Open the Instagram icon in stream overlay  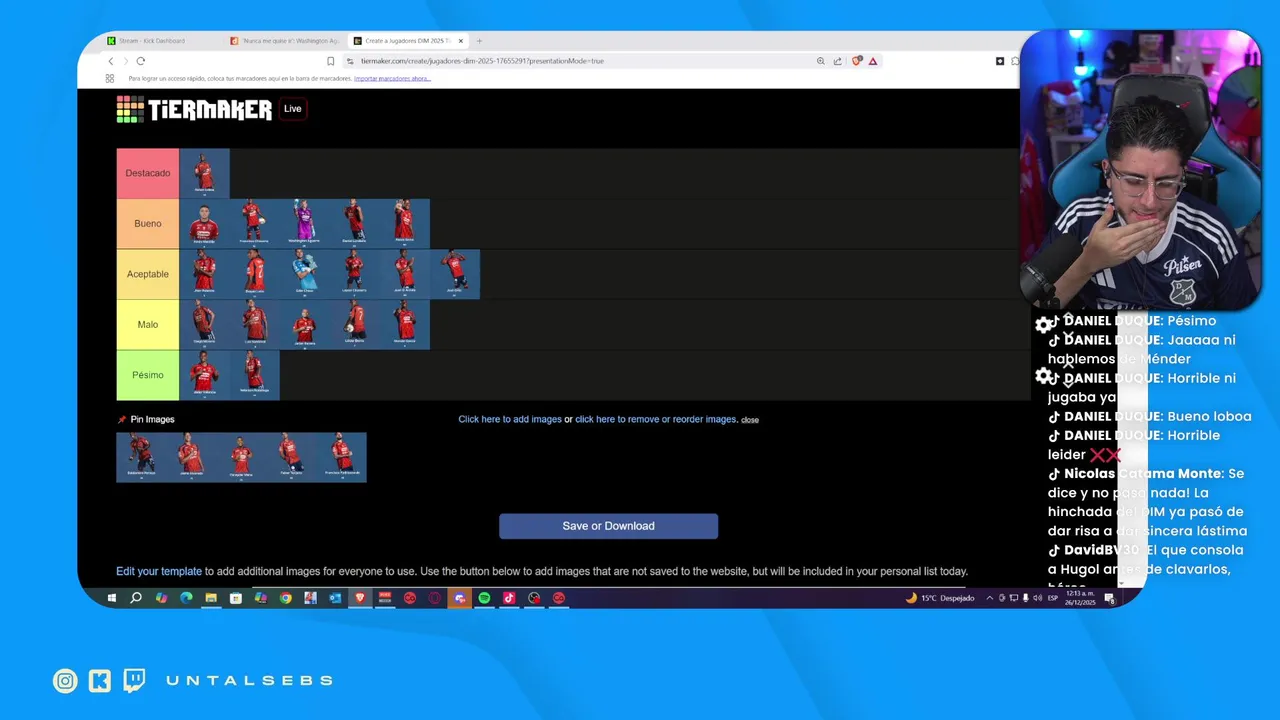(65, 681)
